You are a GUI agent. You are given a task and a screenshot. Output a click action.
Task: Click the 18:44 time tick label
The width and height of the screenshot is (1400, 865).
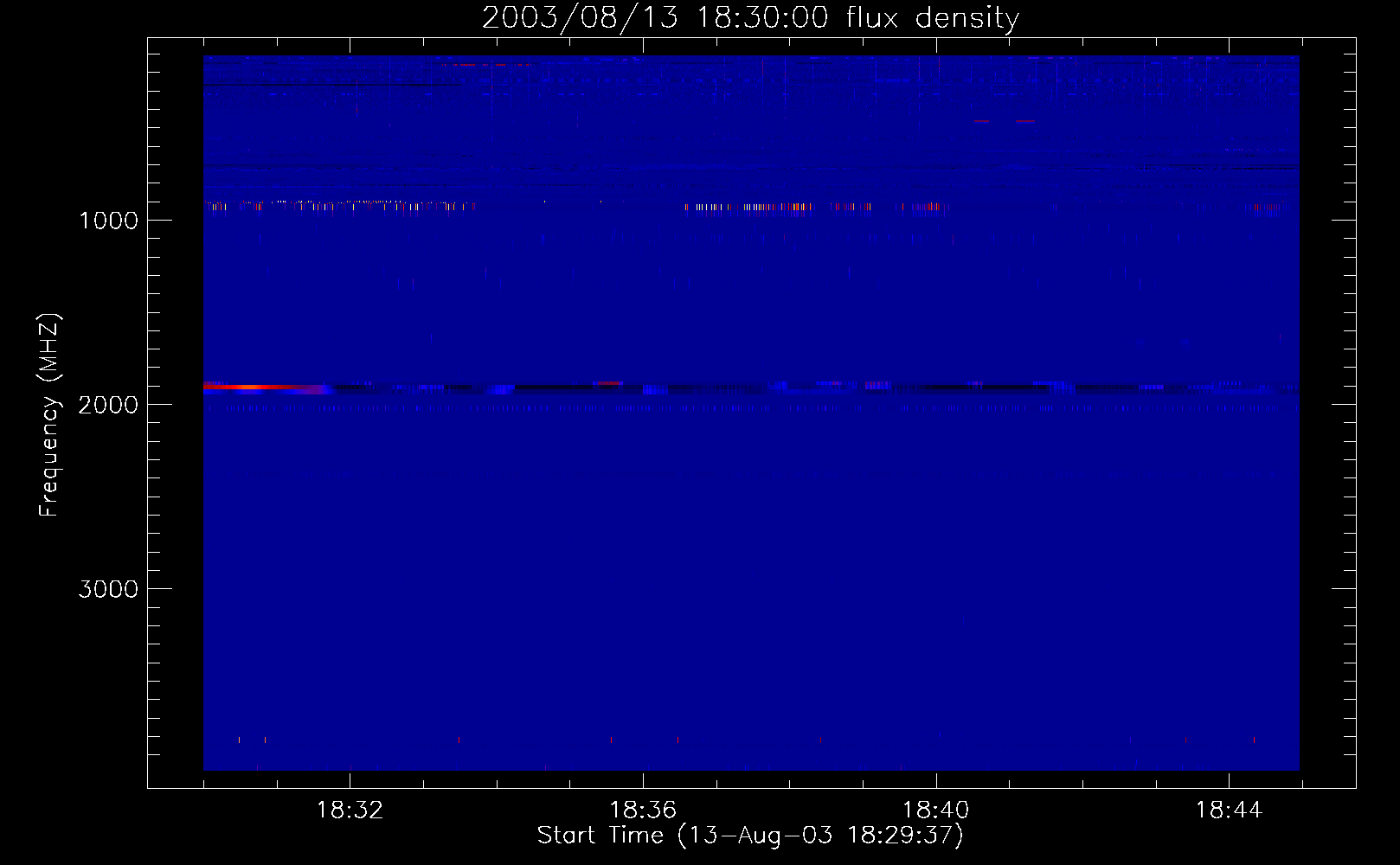pos(1229,811)
